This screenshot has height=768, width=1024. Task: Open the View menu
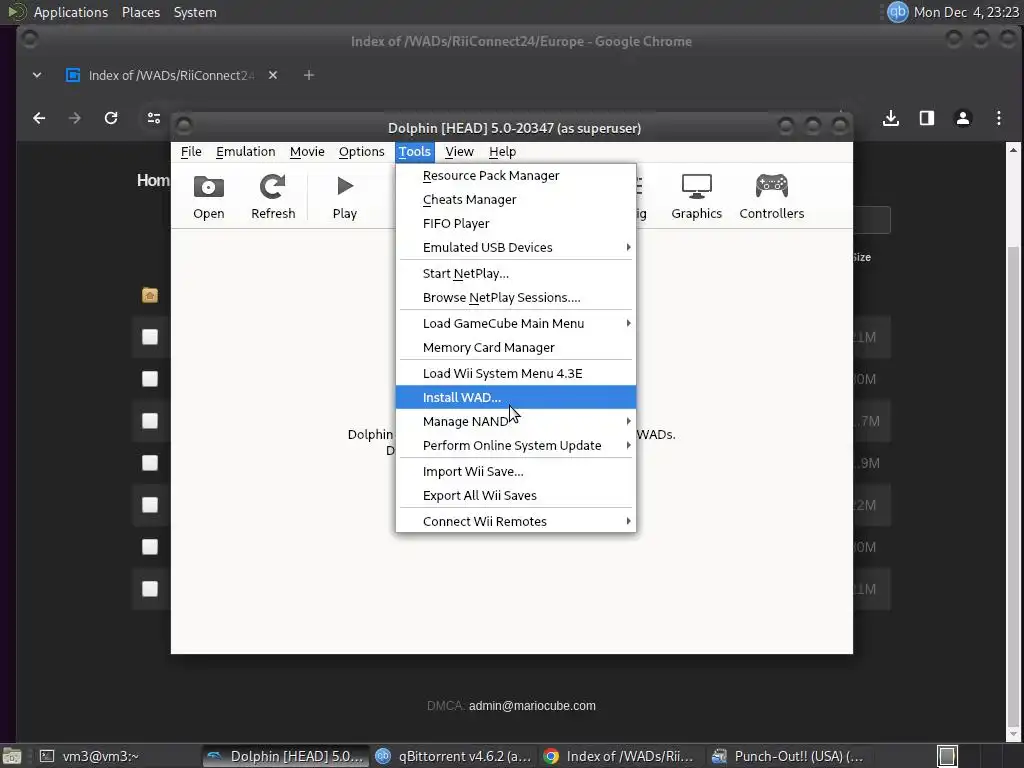(x=459, y=152)
